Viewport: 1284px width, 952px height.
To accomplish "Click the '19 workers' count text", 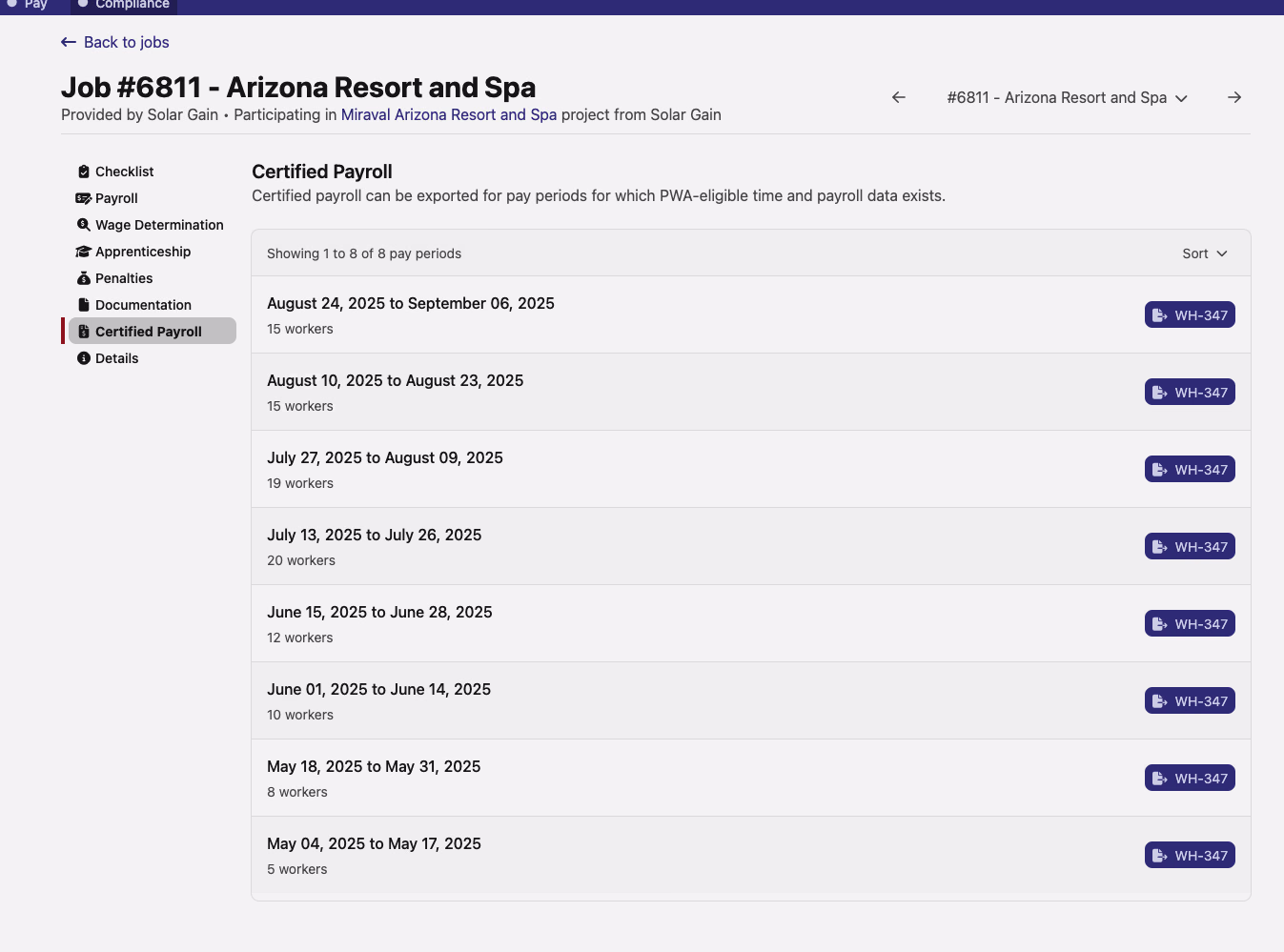I will [x=300, y=483].
